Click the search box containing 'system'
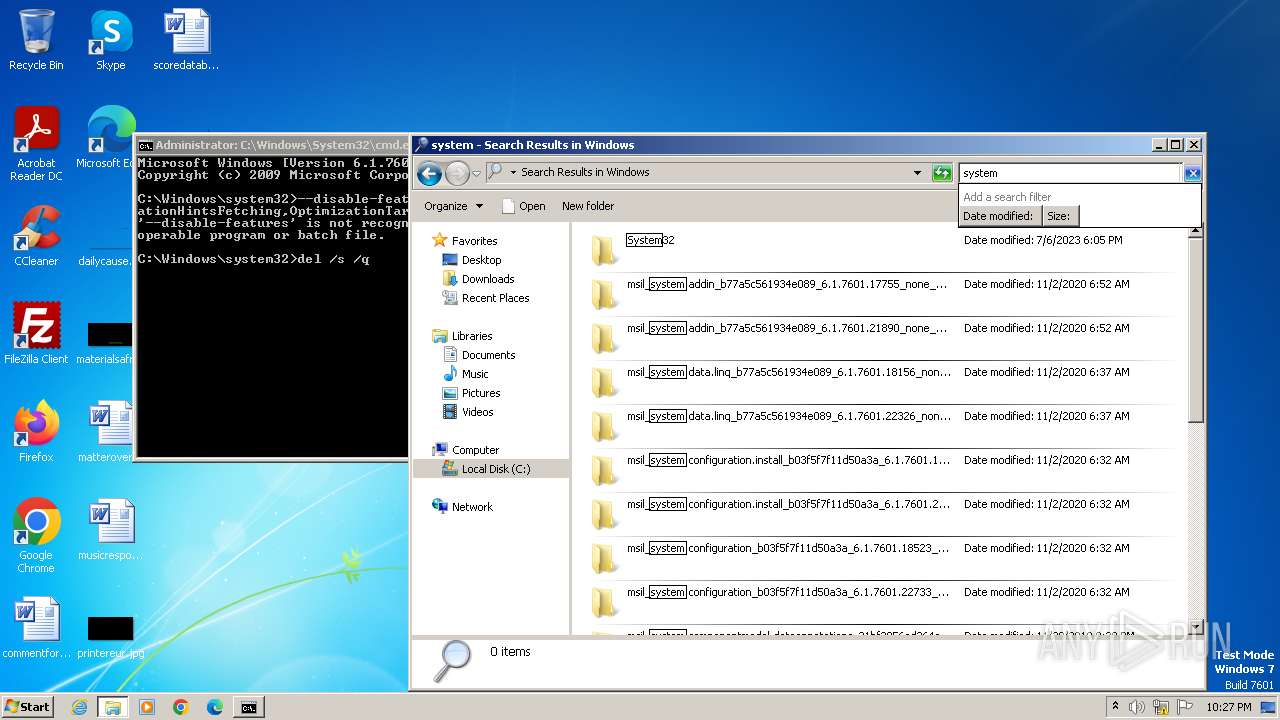Screen dimensions: 1280x720 point(1069,173)
